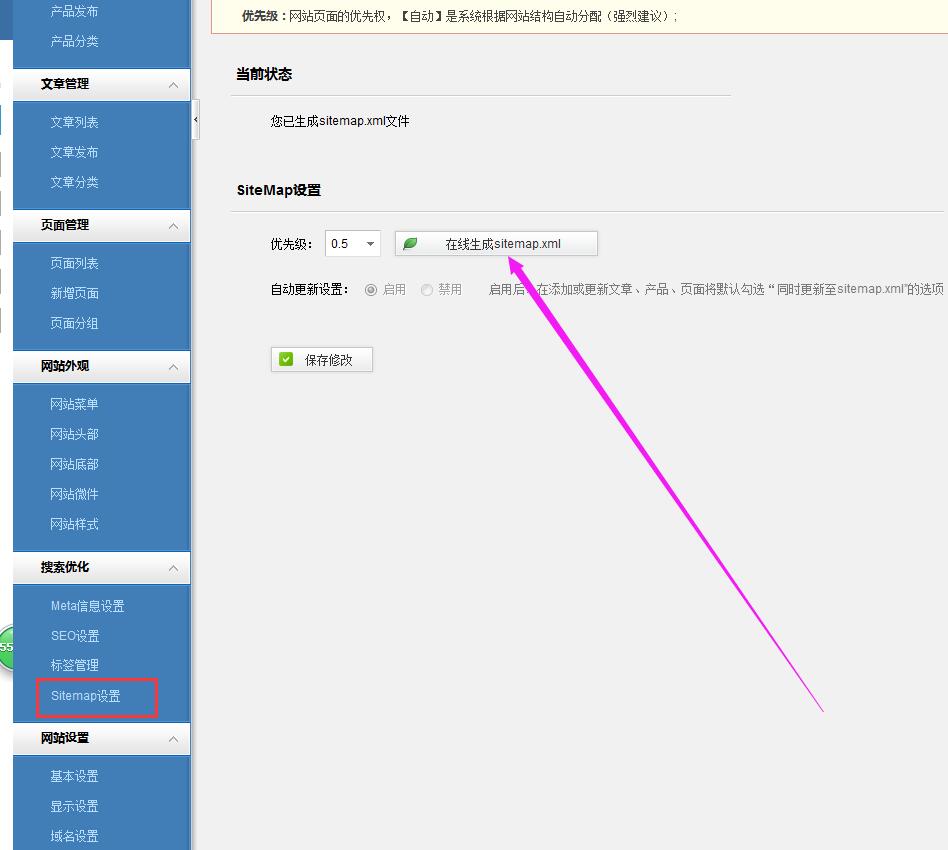Open 域名设置 under 网站设置

(74, 836)
